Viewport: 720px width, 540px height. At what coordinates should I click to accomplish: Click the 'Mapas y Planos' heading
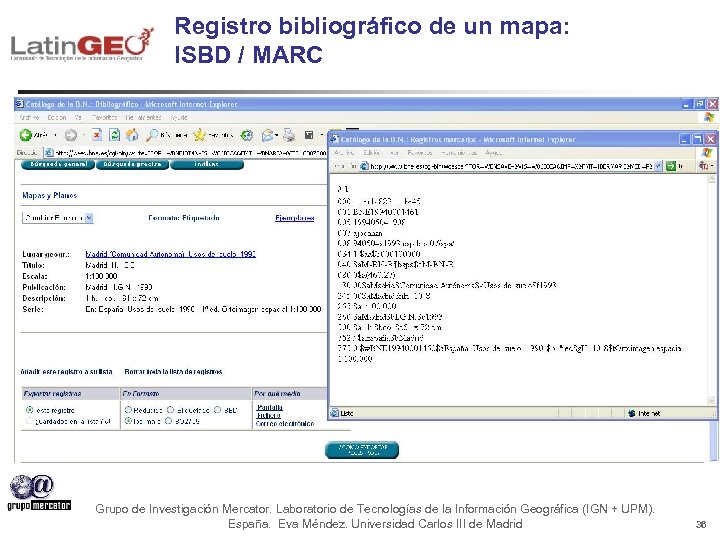point(50,196)
